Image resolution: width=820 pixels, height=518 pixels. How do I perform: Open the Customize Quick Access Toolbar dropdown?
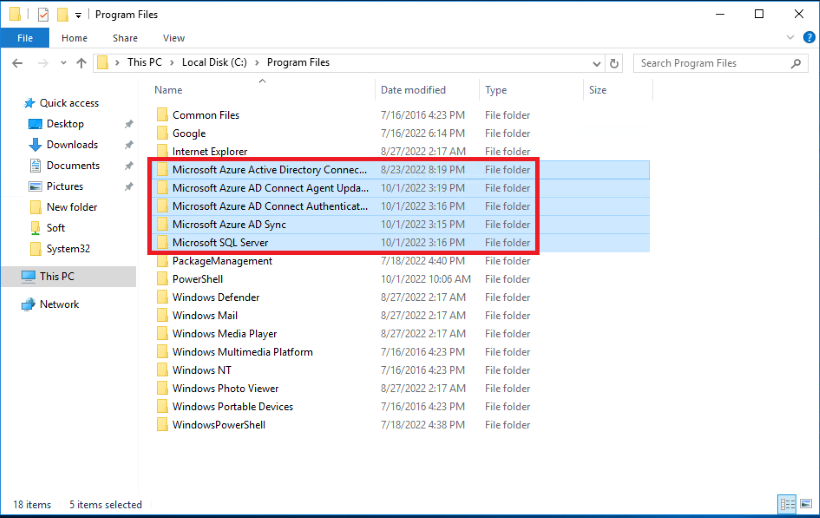78,15
